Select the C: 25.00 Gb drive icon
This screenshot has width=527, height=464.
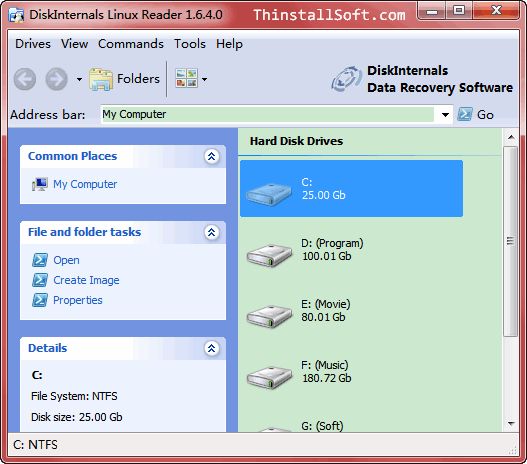click(x=269, y=193)
